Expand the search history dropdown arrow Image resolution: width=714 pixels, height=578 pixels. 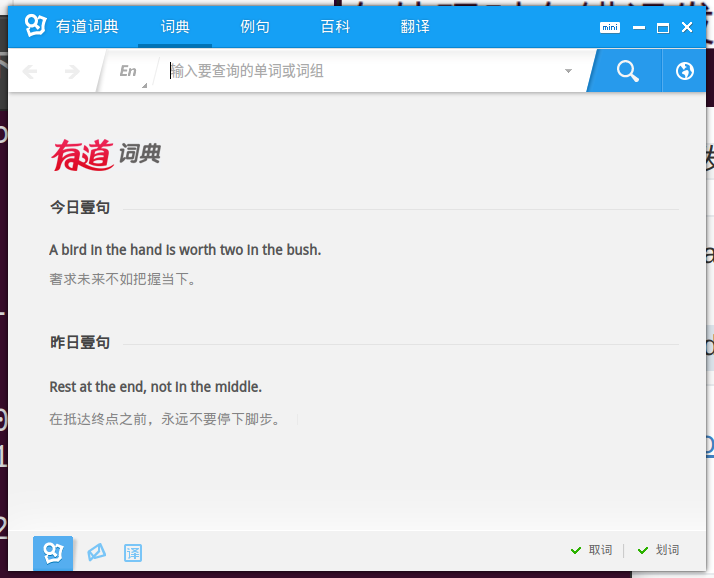(568, 71)
